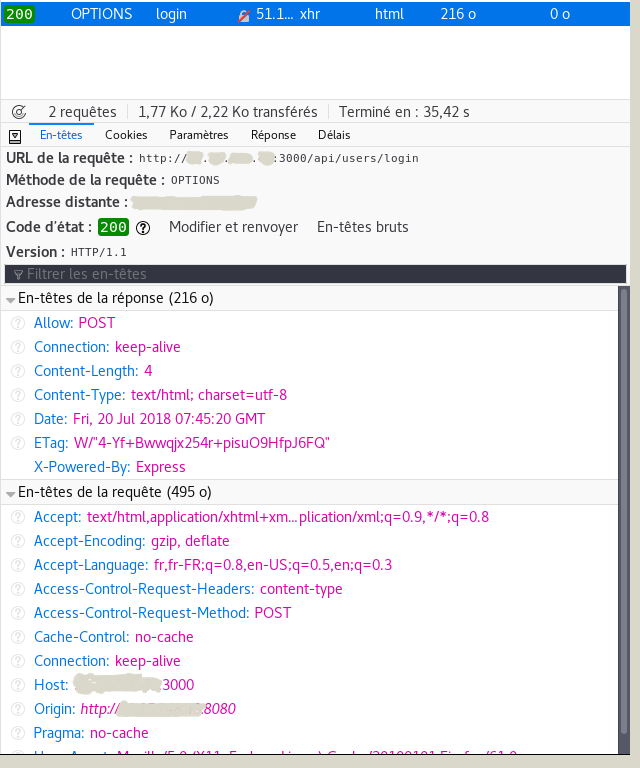This screenshot has width=640, height=768.
Task: Click help icon beside Accept-Encoding header
Action: point(18,541)
